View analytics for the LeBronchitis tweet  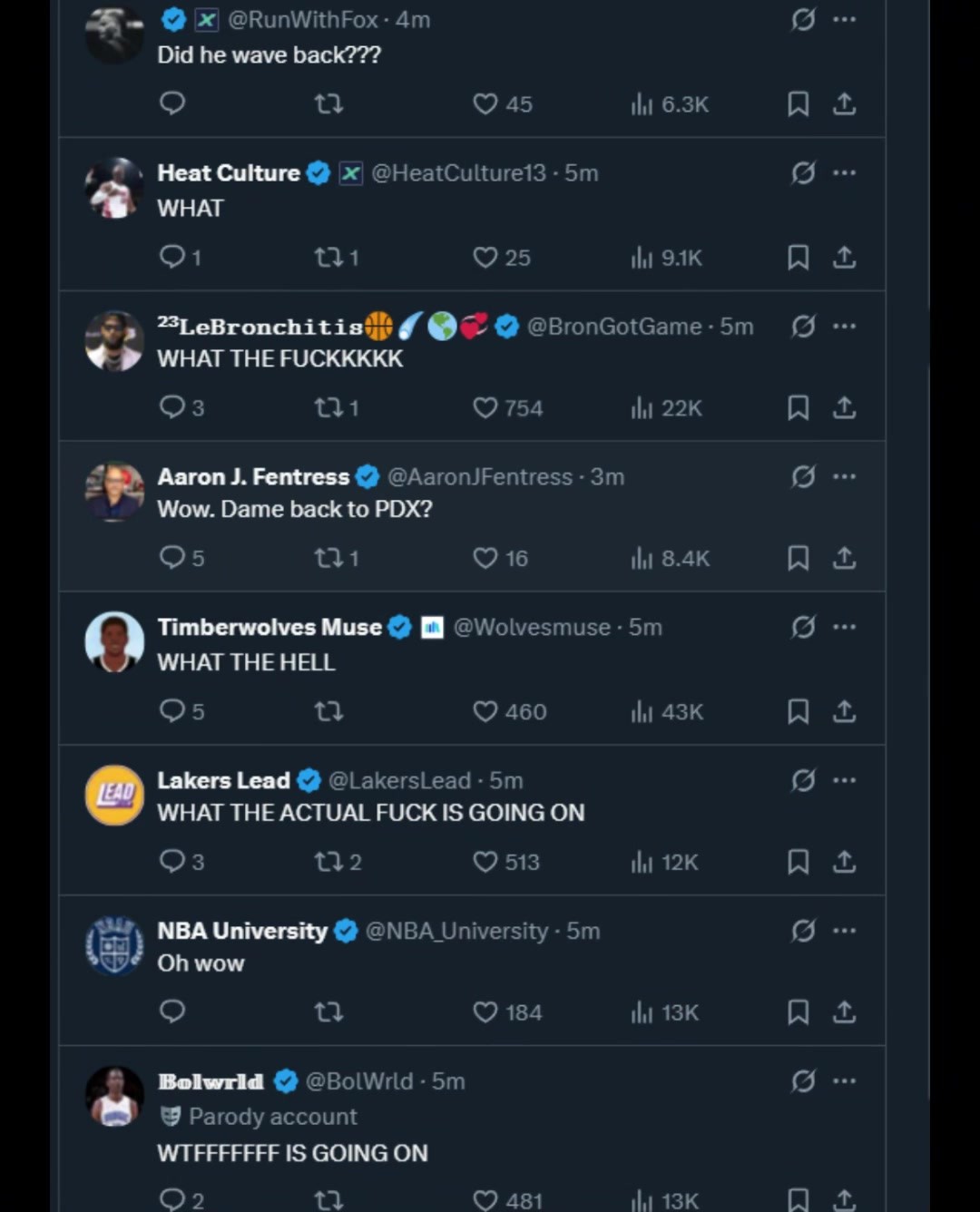click(666, 408)
